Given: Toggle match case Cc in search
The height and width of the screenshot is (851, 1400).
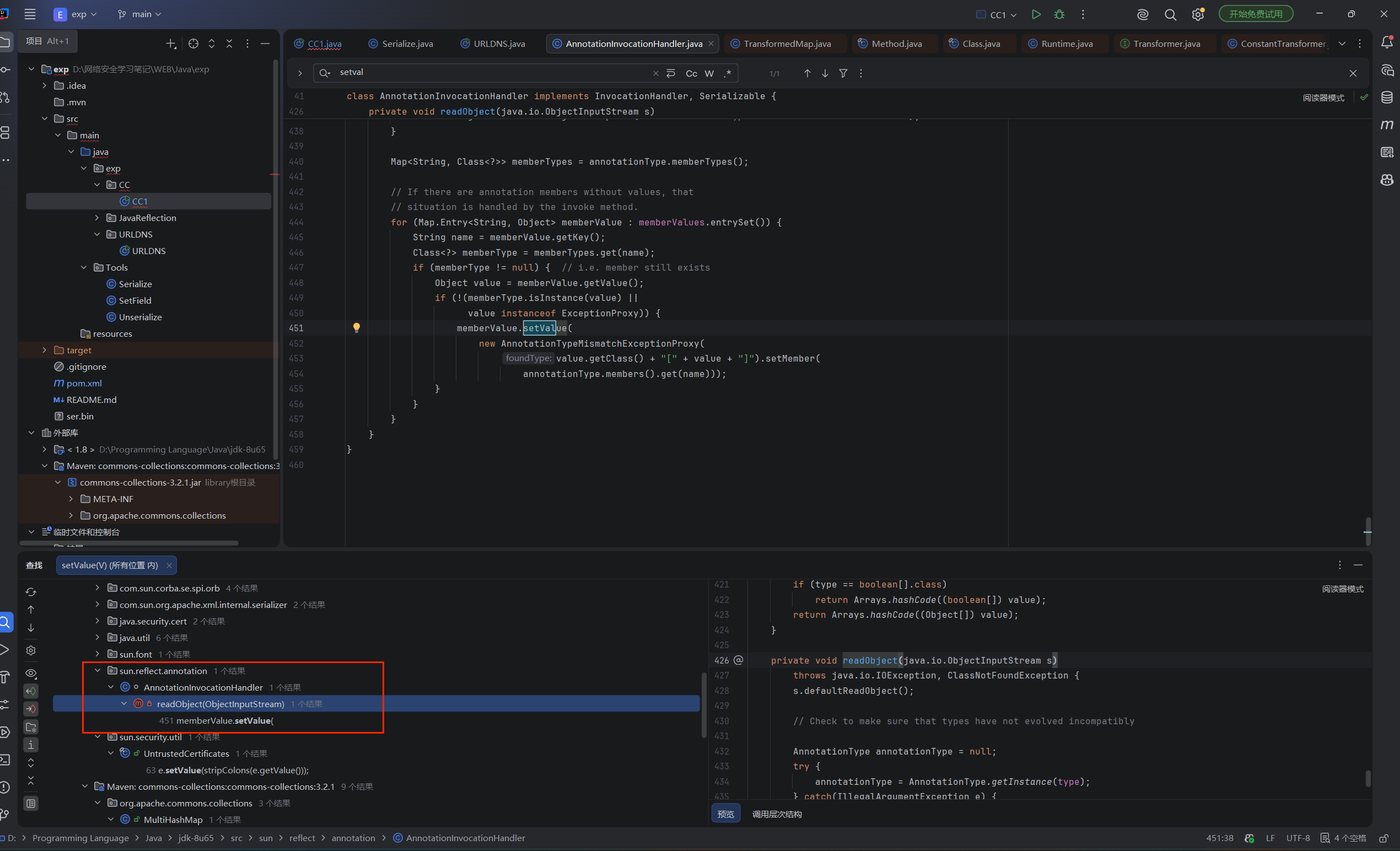Looking at the screenshot, I should click(691, 73).
